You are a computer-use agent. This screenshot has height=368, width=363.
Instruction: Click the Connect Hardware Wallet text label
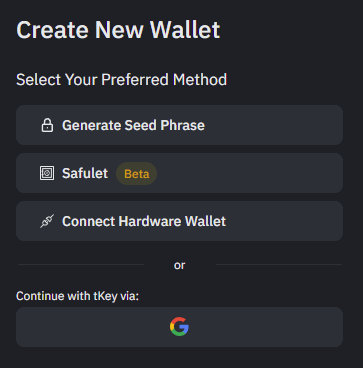tap(144, 221)
